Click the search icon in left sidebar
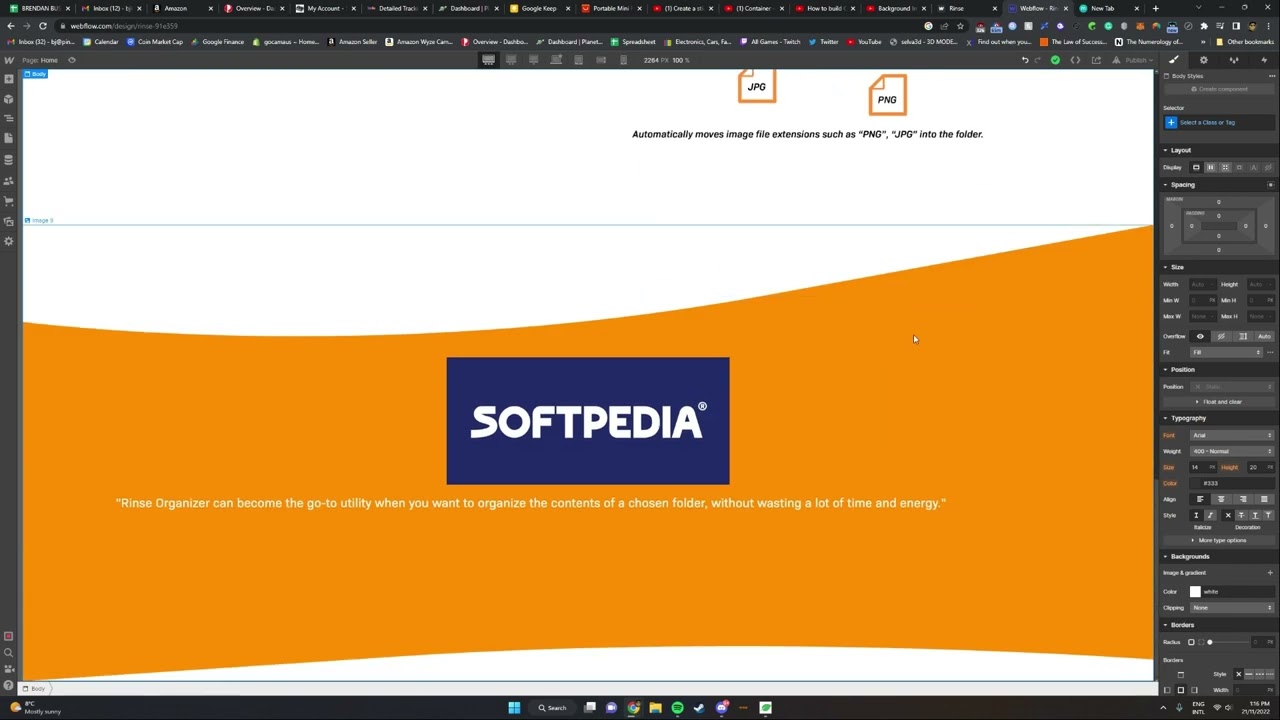Viewport: 1280px width, 720px height. pos(9,653)
